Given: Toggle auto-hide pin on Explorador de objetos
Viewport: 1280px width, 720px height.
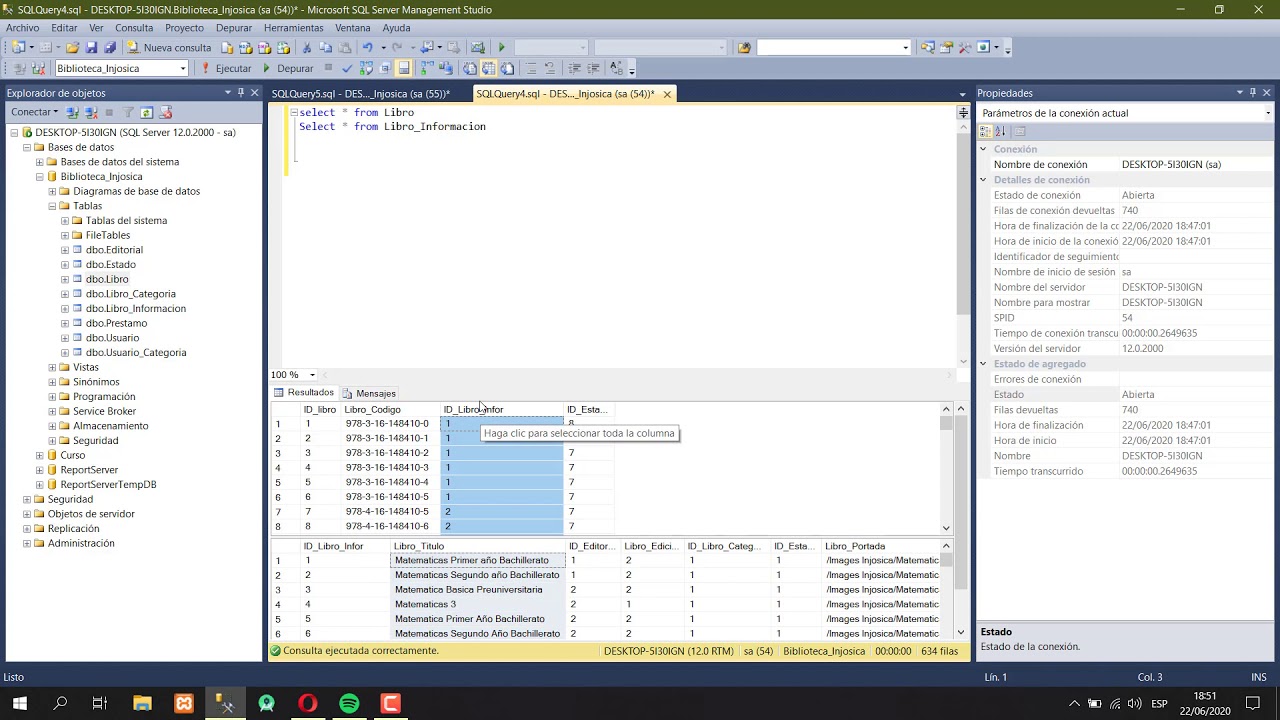Looking at the screenshot, I should [240, 93].
